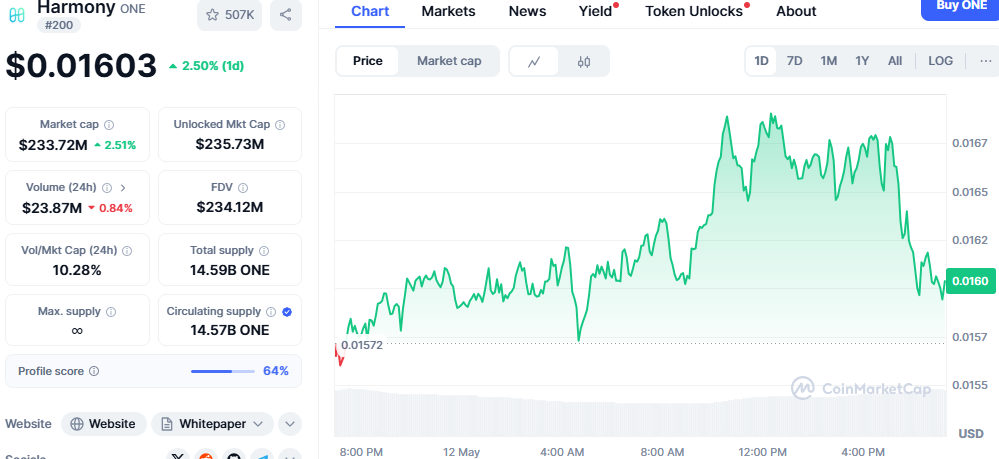Switch to line chart icon
The width and height of the screenshot is (999, 459).
(x=534, y=61)
